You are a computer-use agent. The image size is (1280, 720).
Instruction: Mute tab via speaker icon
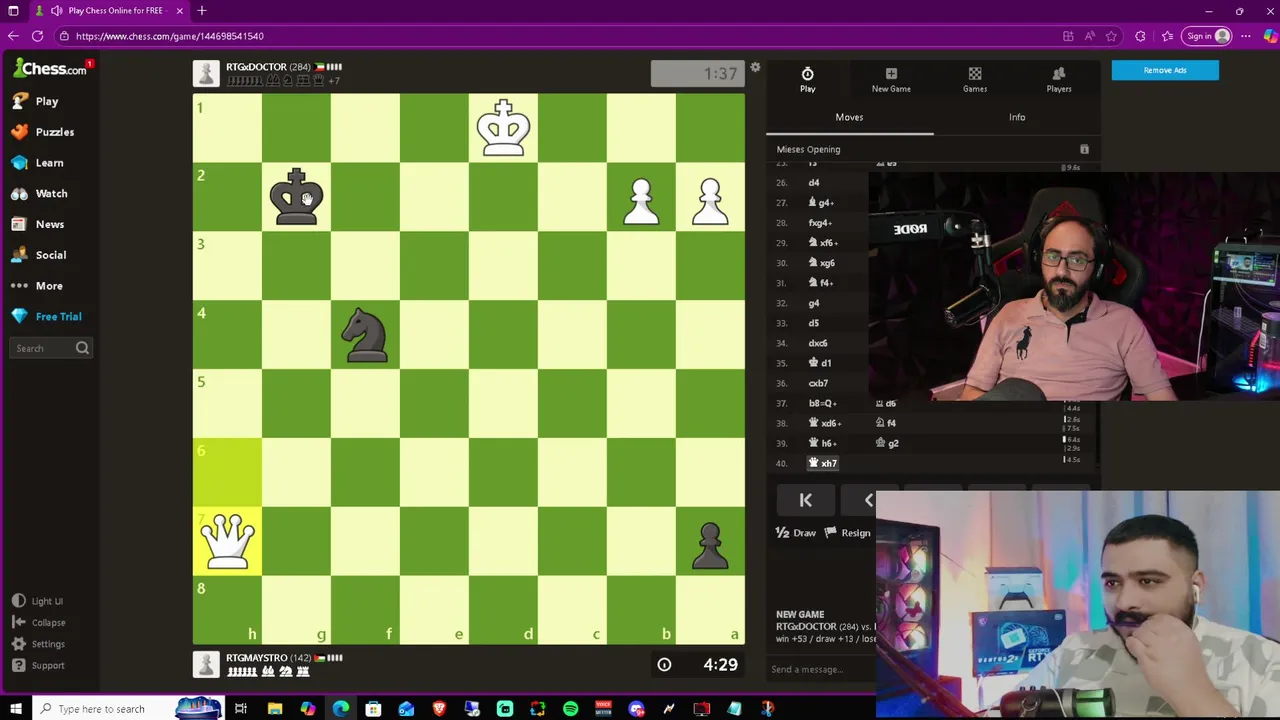[x=56, y=11]
